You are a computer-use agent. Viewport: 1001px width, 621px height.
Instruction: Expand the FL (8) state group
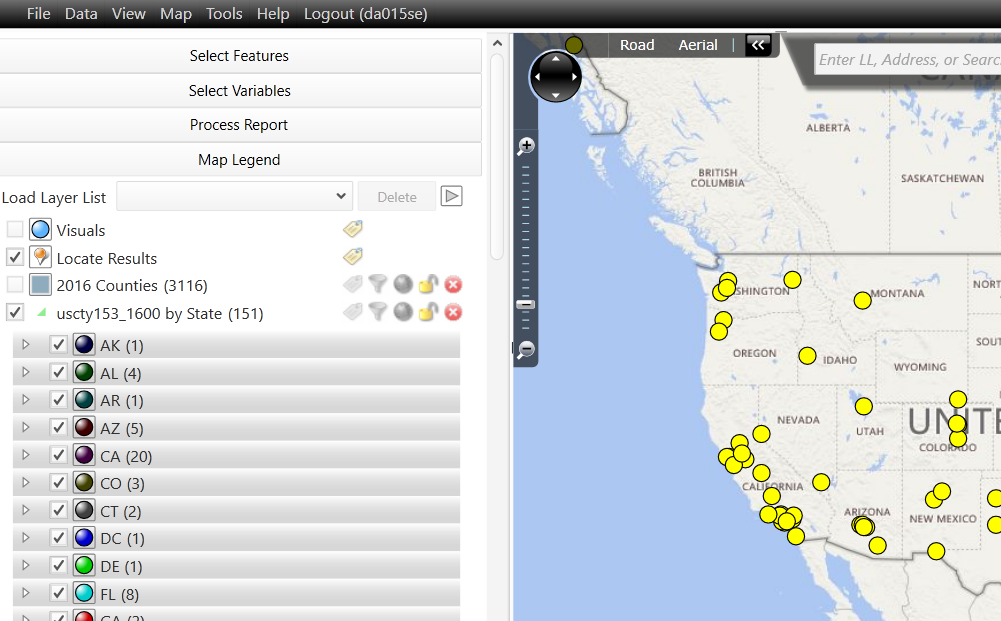(25, 592)
